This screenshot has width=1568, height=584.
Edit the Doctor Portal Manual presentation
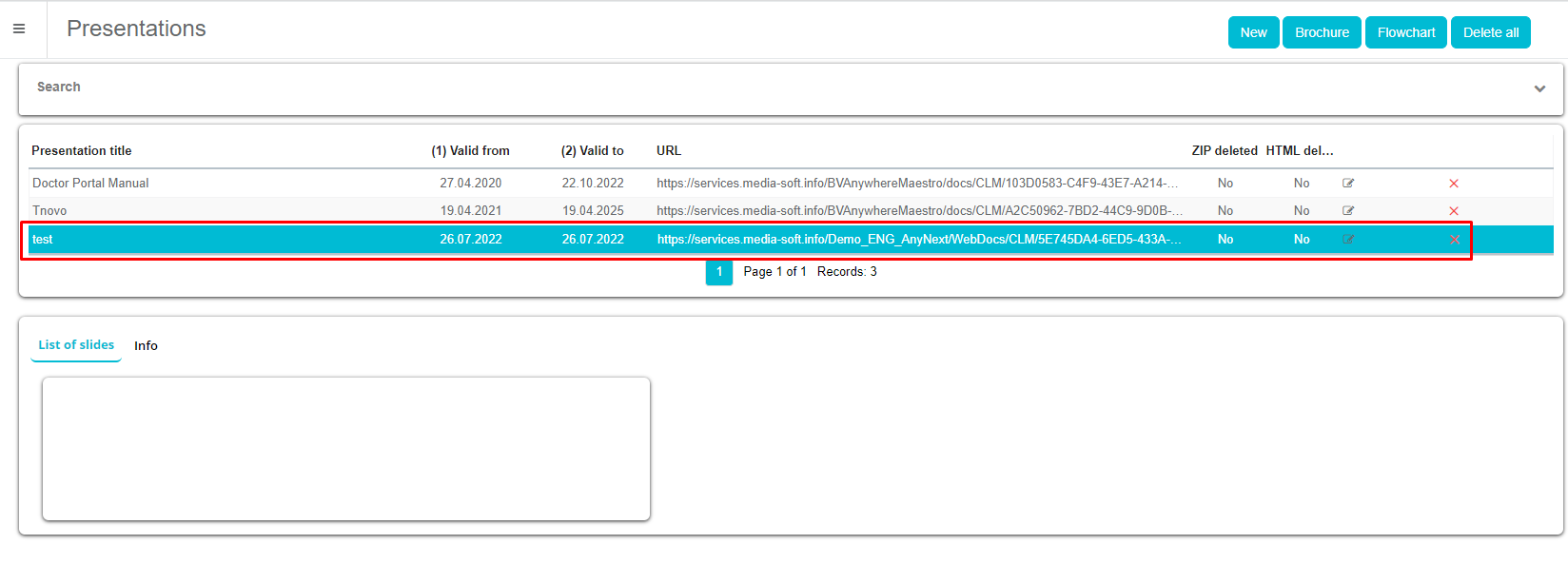1348,183
